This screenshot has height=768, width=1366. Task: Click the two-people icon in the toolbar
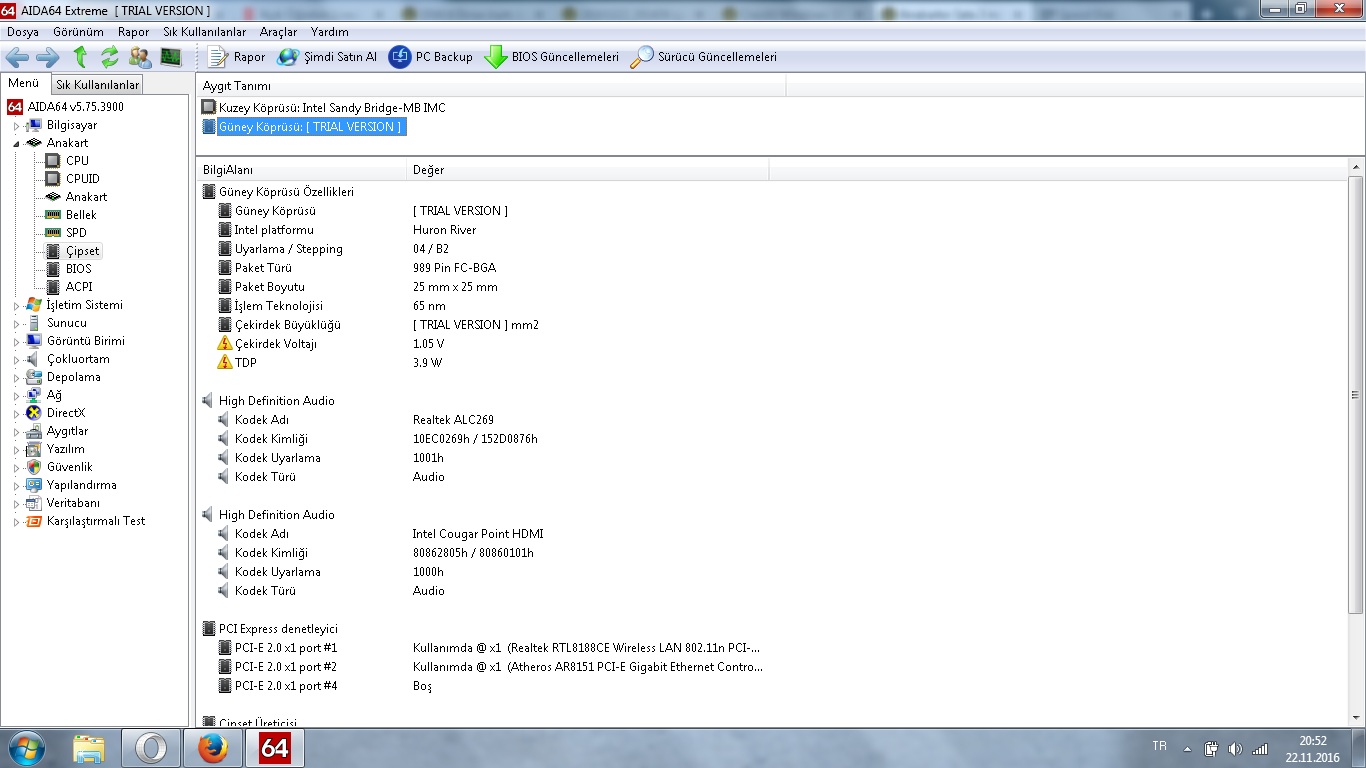(140, 57)
